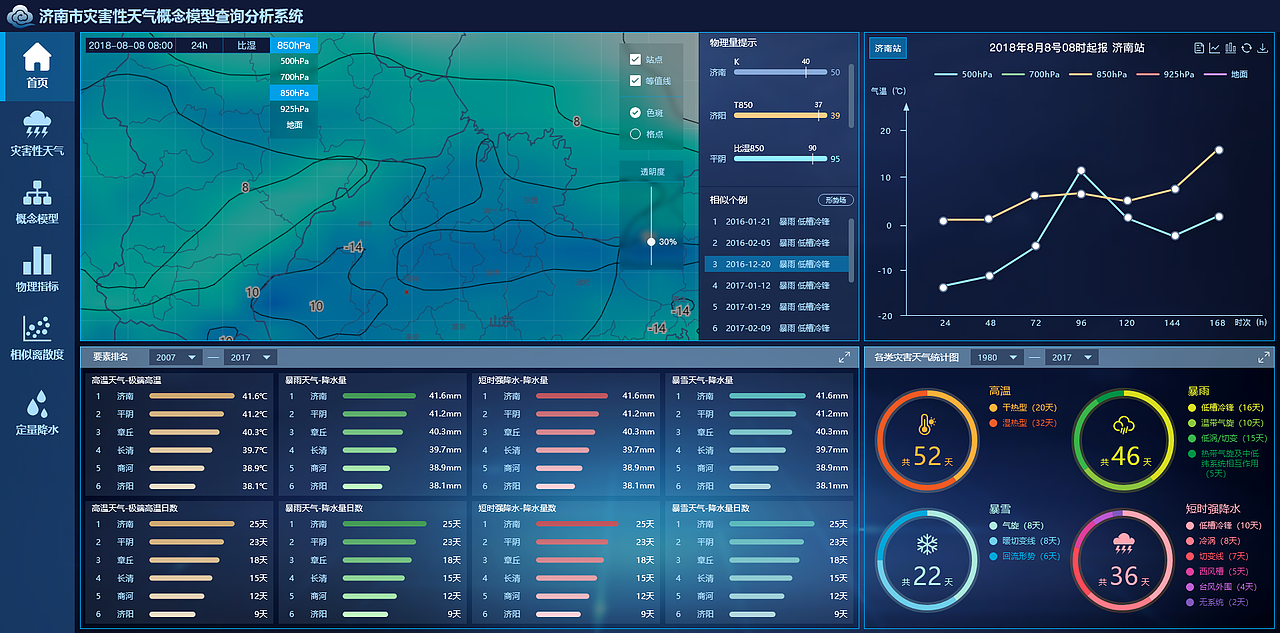Open 定量降水 water drops sidebar icon

[x=37, y=403]
